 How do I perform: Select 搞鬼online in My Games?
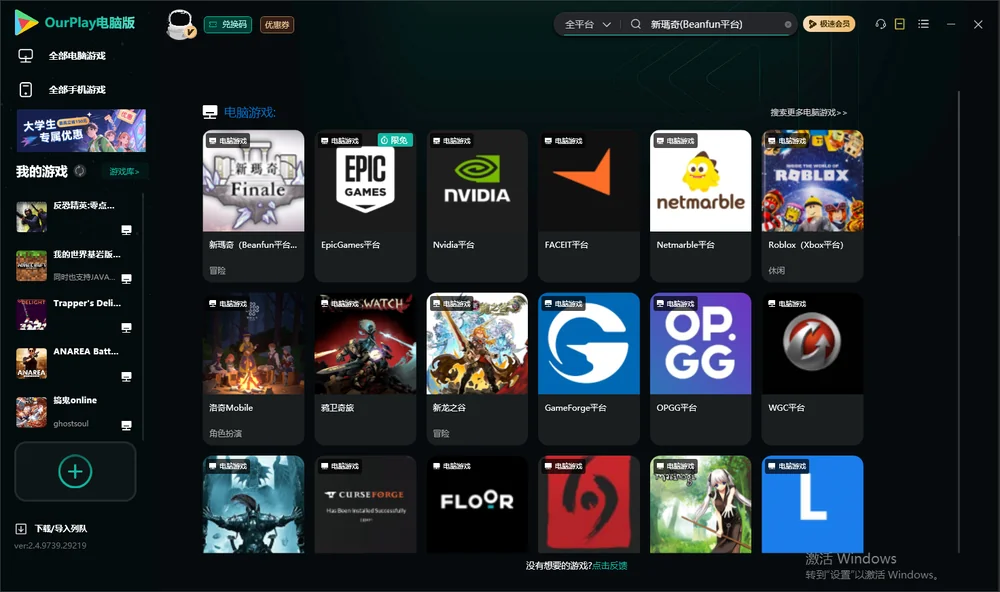[x=75, y=411]
